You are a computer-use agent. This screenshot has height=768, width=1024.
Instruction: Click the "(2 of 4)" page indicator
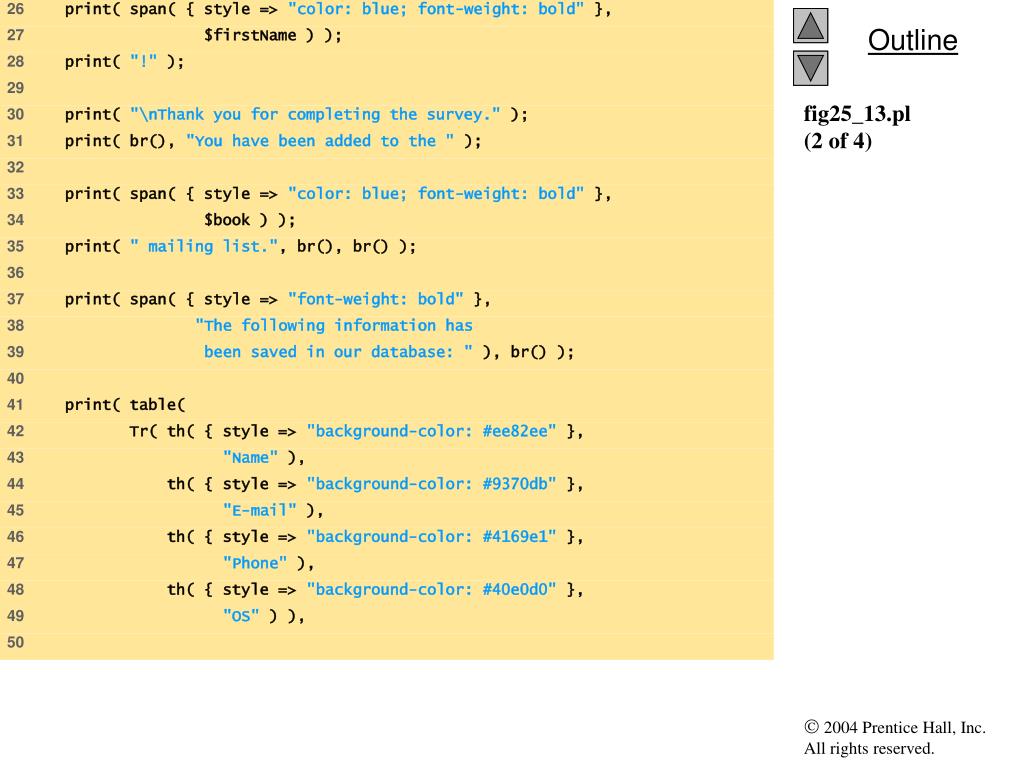(x=838, y=141)
